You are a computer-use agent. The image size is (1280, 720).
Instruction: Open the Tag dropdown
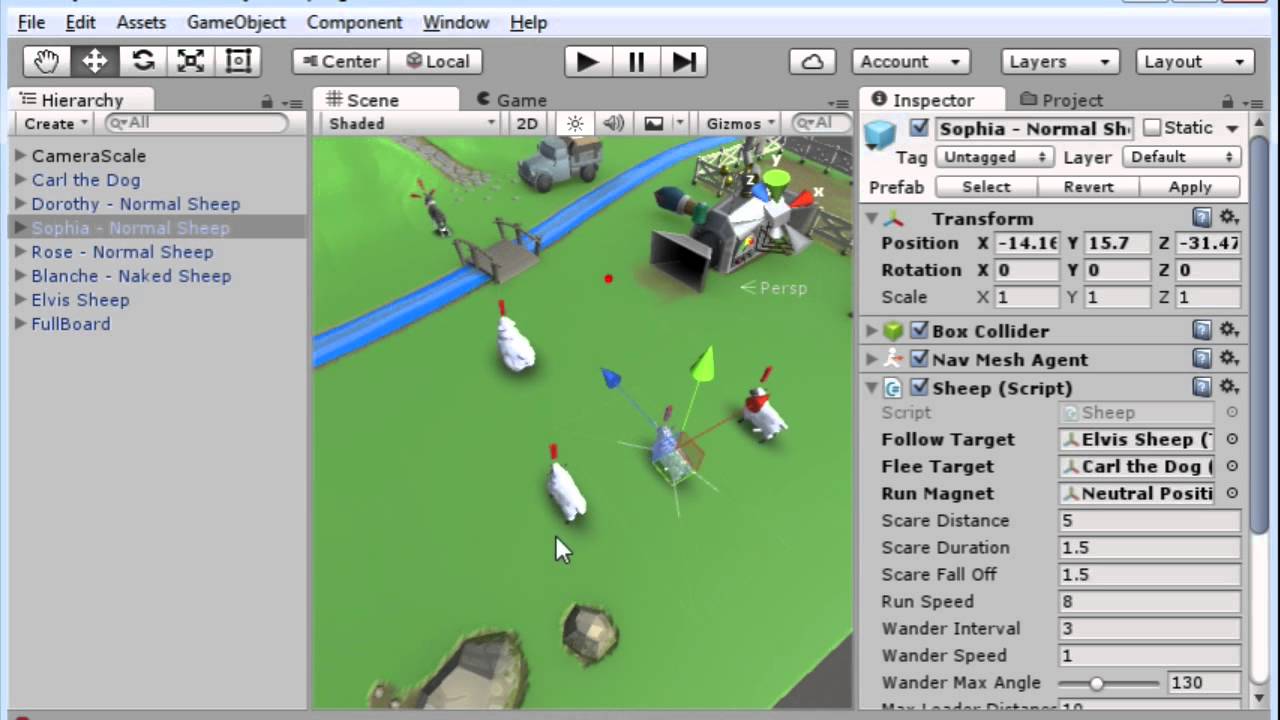tap(994, 157)
